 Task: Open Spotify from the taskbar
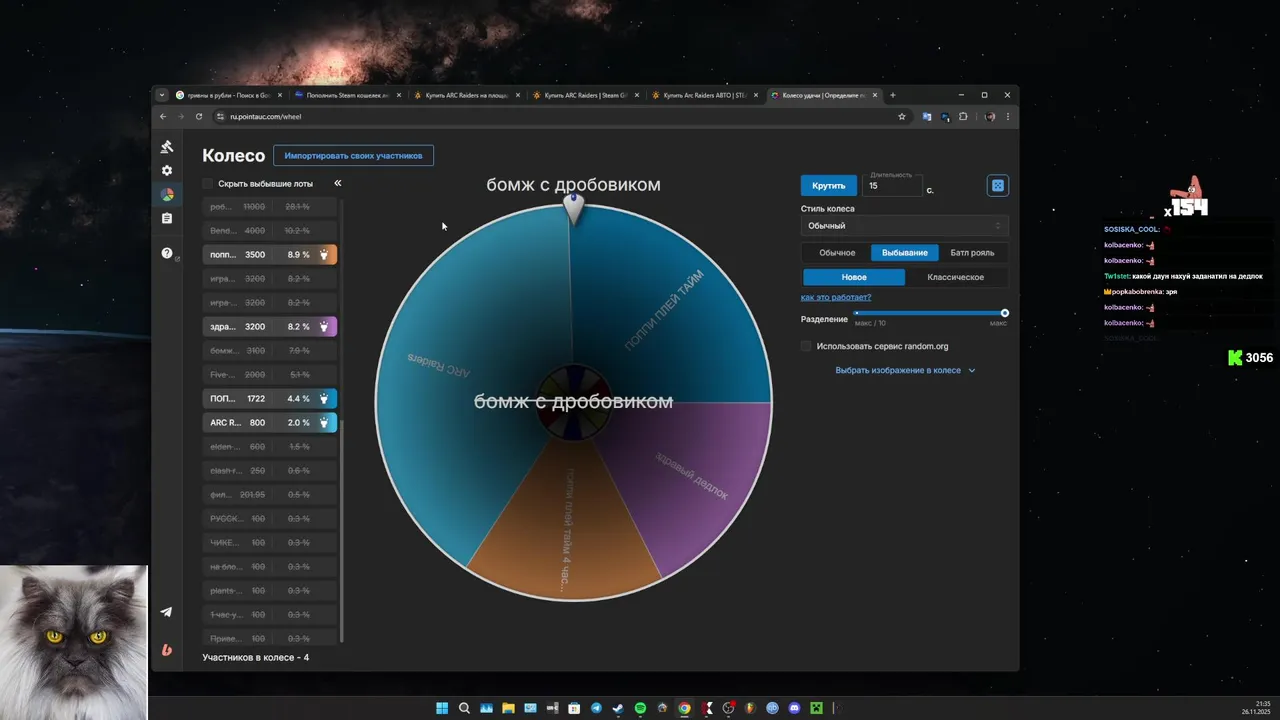point(640,708)
